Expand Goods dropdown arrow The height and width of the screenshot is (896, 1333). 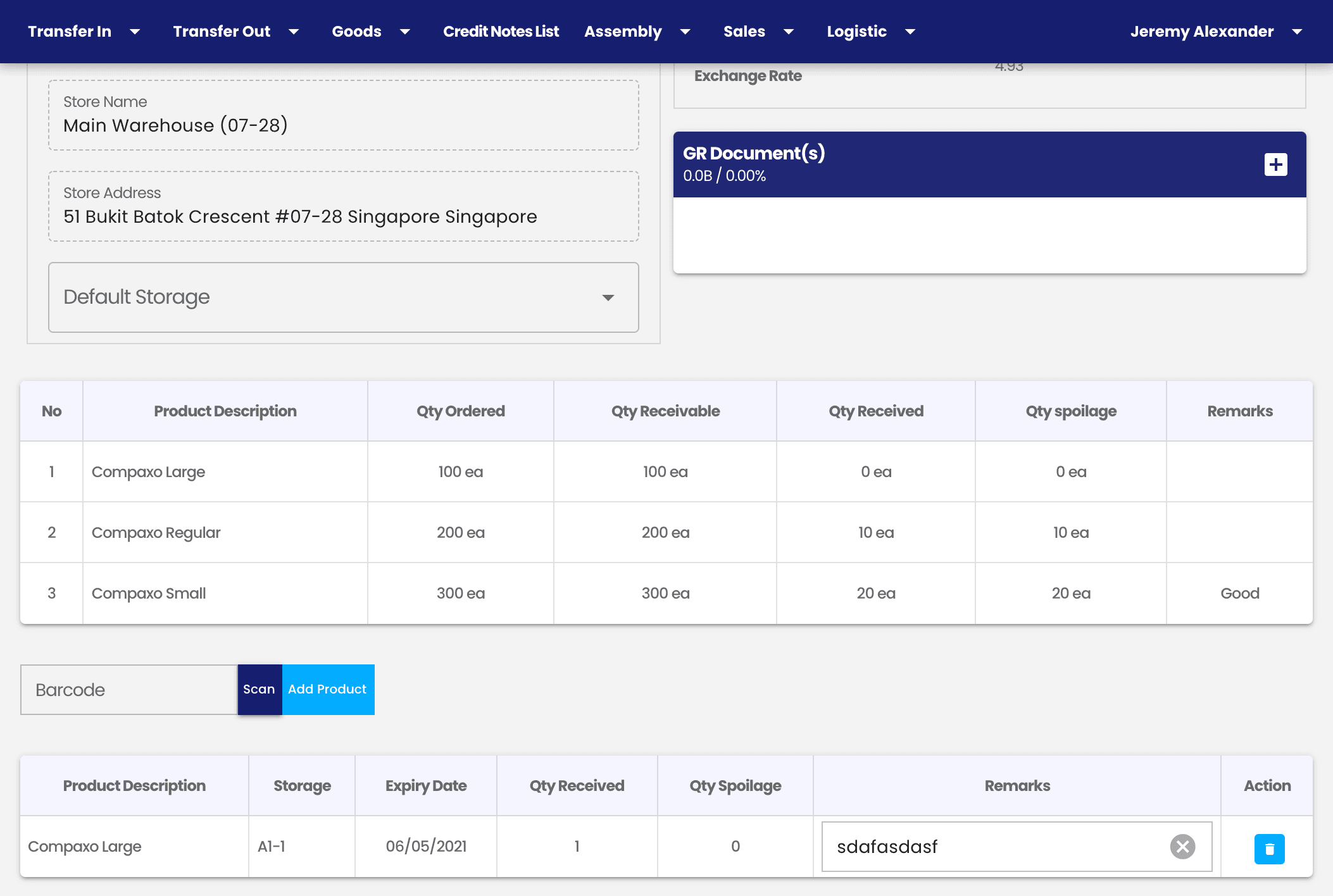[405, 32]
